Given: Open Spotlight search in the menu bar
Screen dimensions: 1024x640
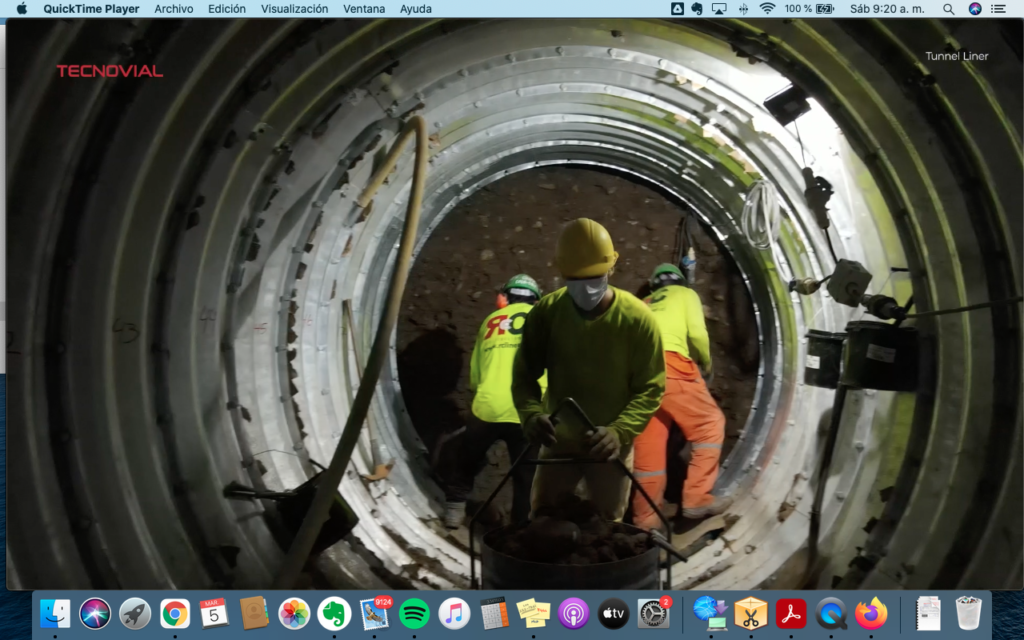Looking at the screenshot, I should tap(949, 8).
